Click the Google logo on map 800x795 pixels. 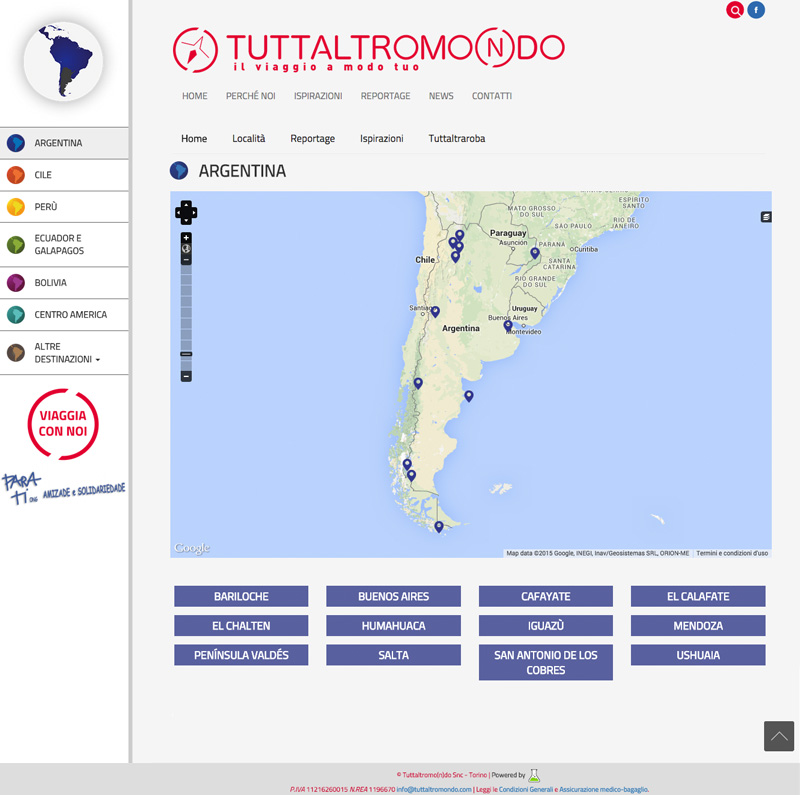192,548
